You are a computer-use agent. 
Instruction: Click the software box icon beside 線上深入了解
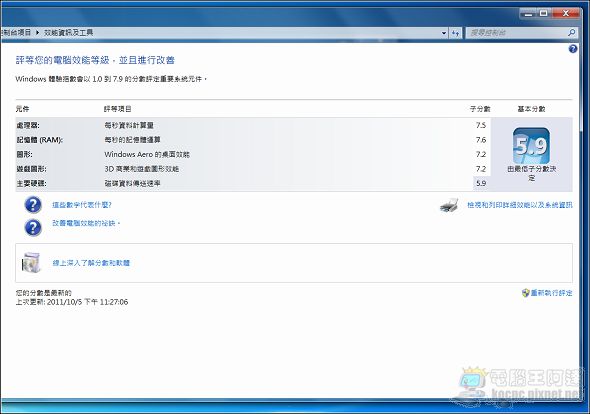click(31, 262)
